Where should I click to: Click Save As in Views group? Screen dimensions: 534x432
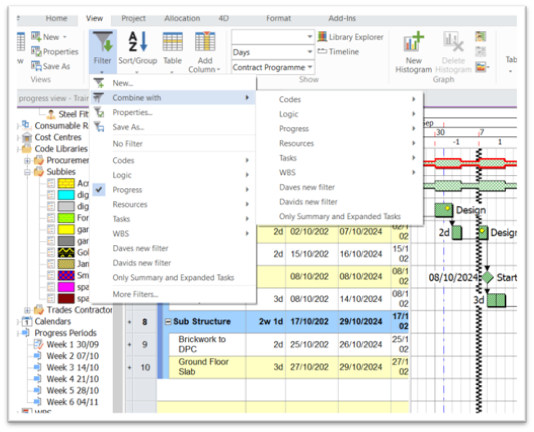pyautogui.click(x=50, y=66)
